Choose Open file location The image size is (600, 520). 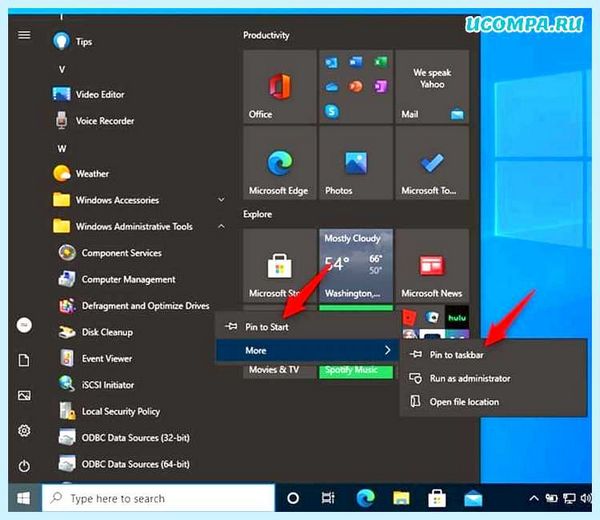coord(493,402)
